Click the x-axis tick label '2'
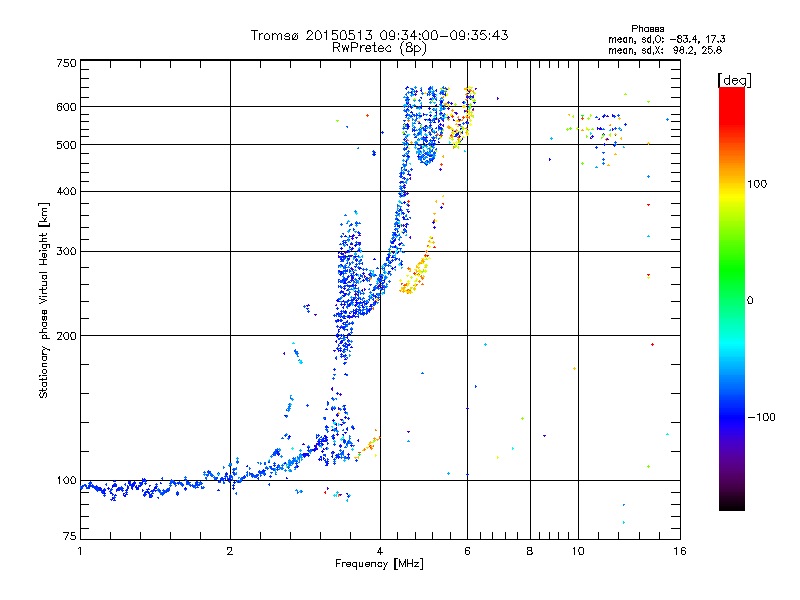This screenshot has height=600, width=800. (230, 551)
